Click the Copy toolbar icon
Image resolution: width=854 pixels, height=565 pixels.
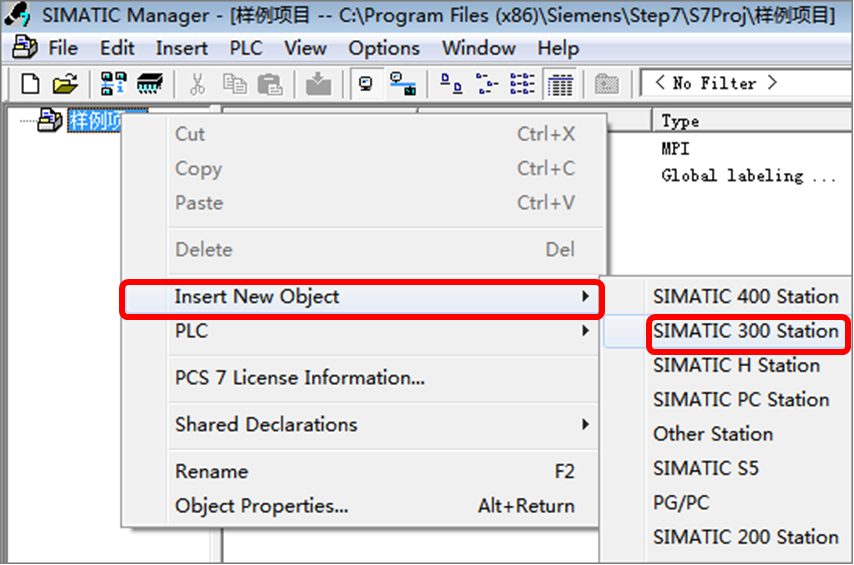[234, 84]
